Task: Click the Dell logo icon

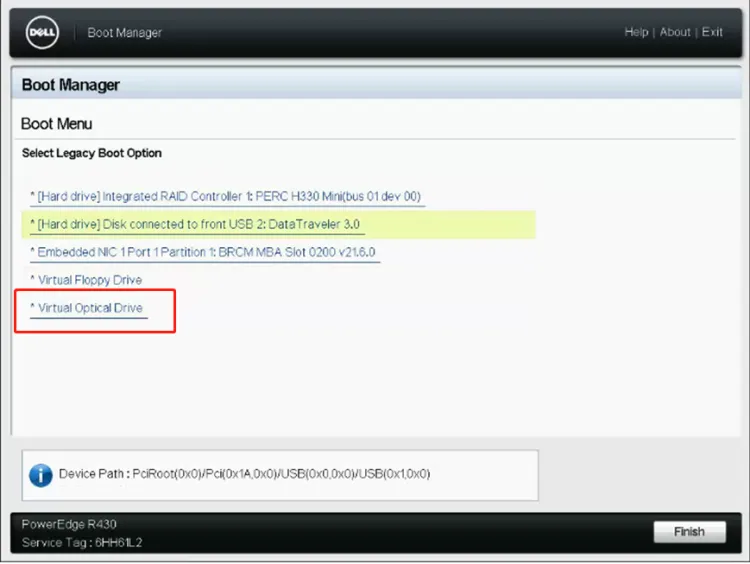Action: pyautogui.click(x=42, y=33)
